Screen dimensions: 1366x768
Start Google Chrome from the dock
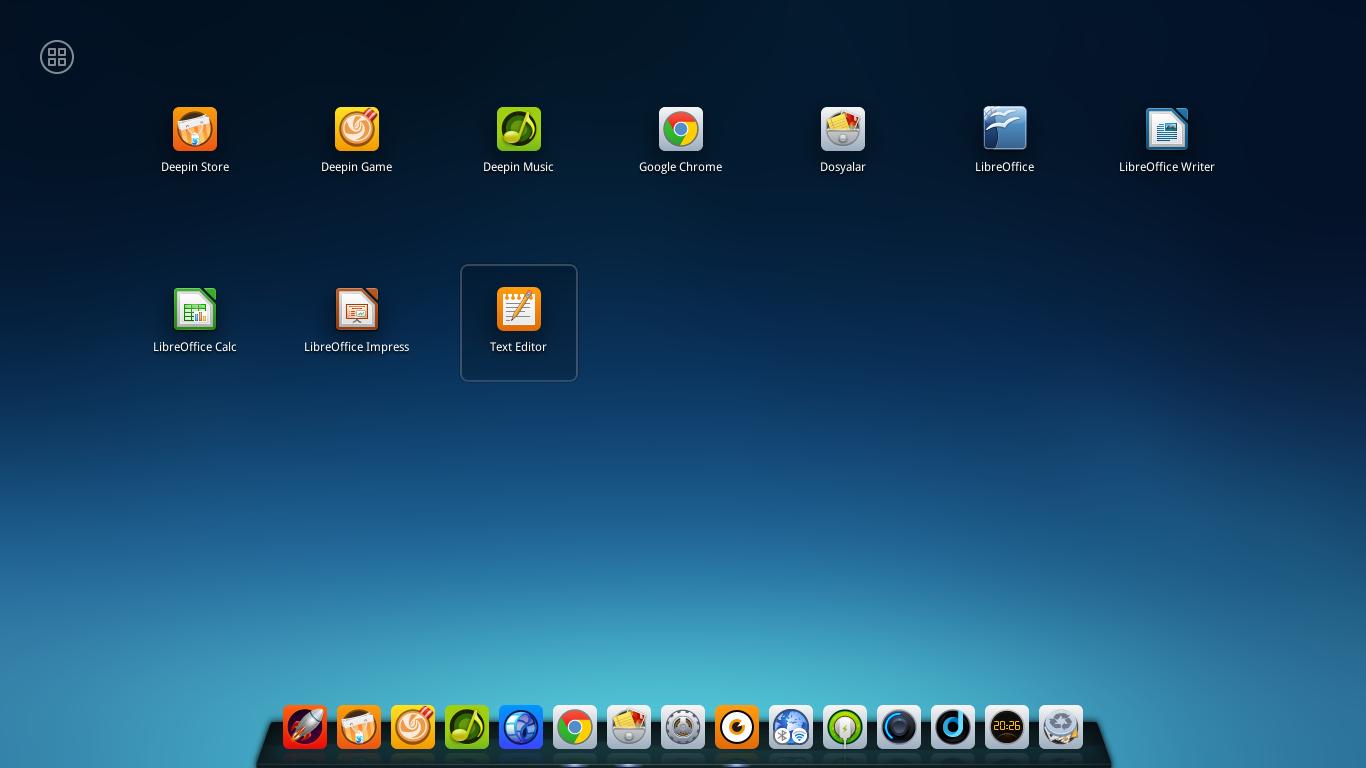coord(575,727)
